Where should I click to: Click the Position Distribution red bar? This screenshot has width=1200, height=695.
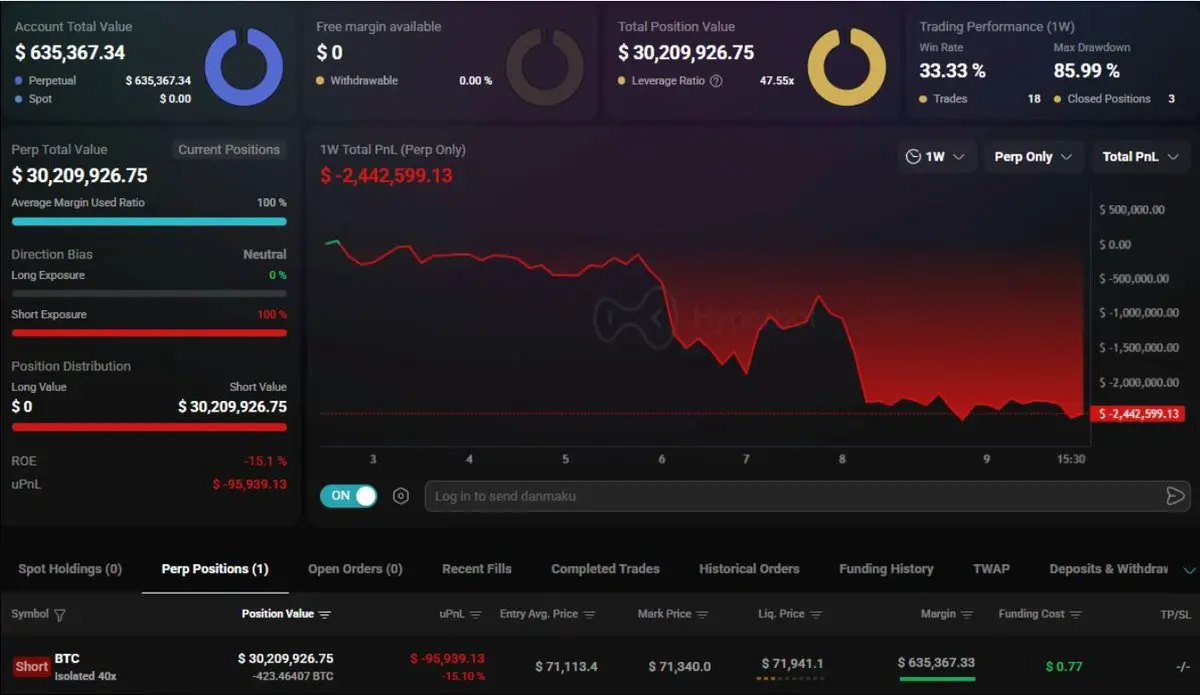[x=149, y=427]
